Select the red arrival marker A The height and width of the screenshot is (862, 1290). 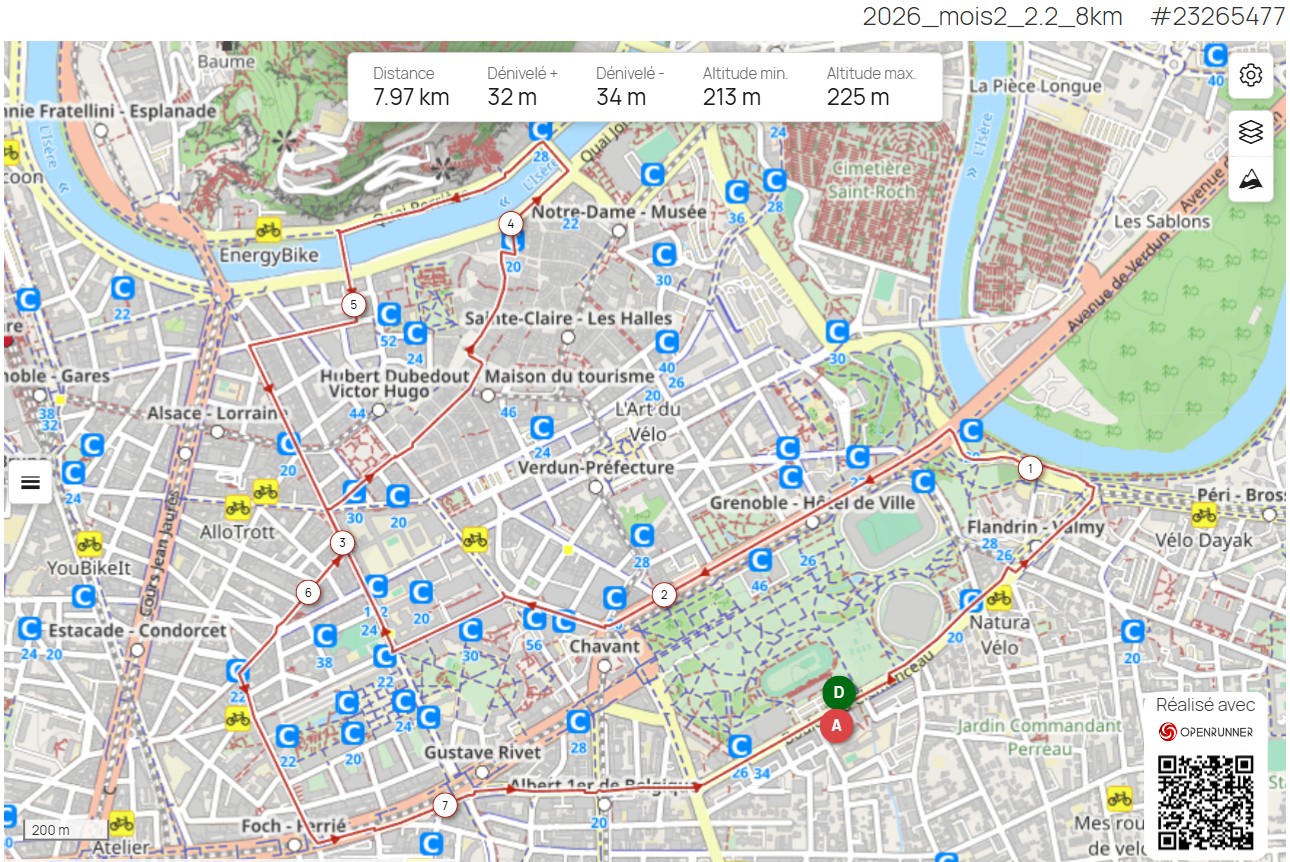(836, 727)
